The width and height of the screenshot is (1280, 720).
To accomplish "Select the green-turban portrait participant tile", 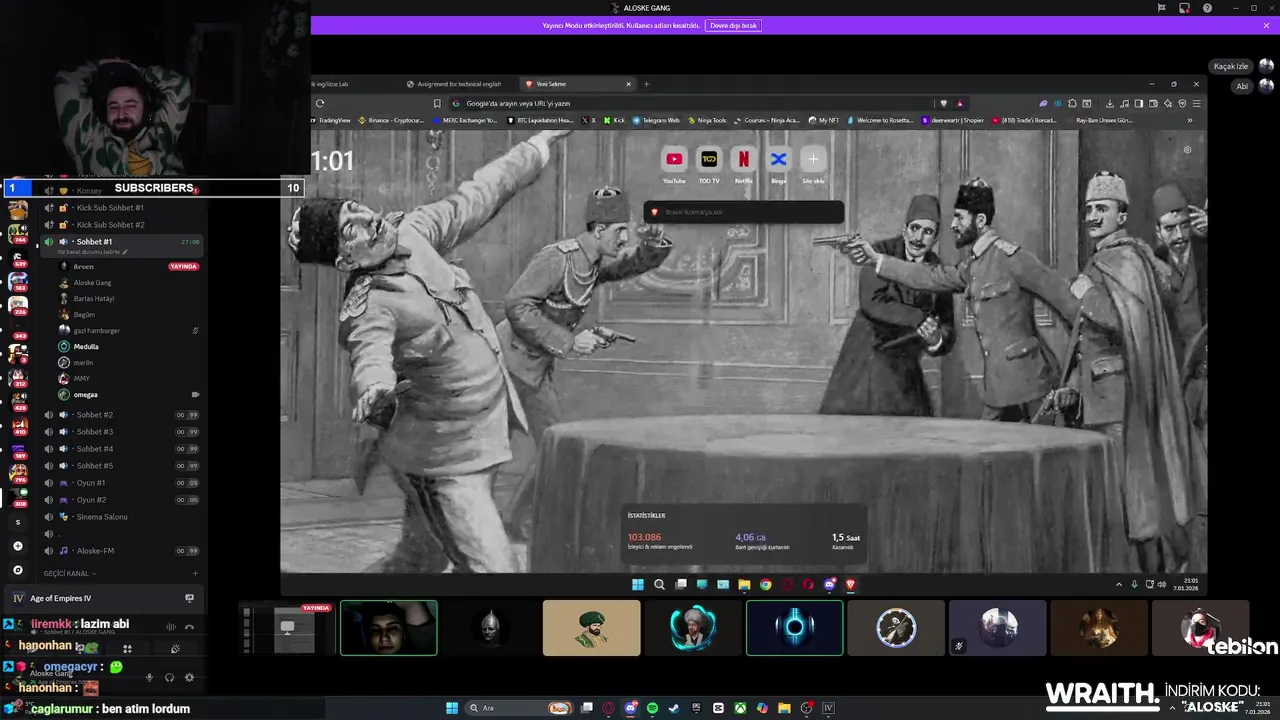I will 592,628.
